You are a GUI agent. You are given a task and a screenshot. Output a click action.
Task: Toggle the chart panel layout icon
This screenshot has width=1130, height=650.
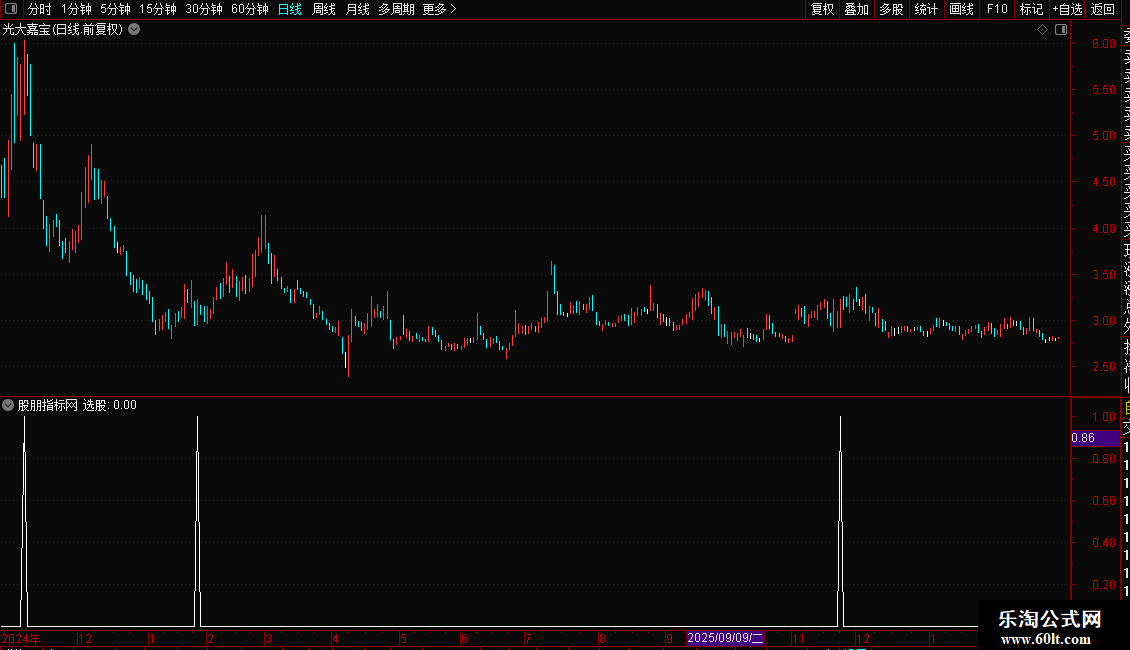pyautogui.click(x=1061, y=30)
